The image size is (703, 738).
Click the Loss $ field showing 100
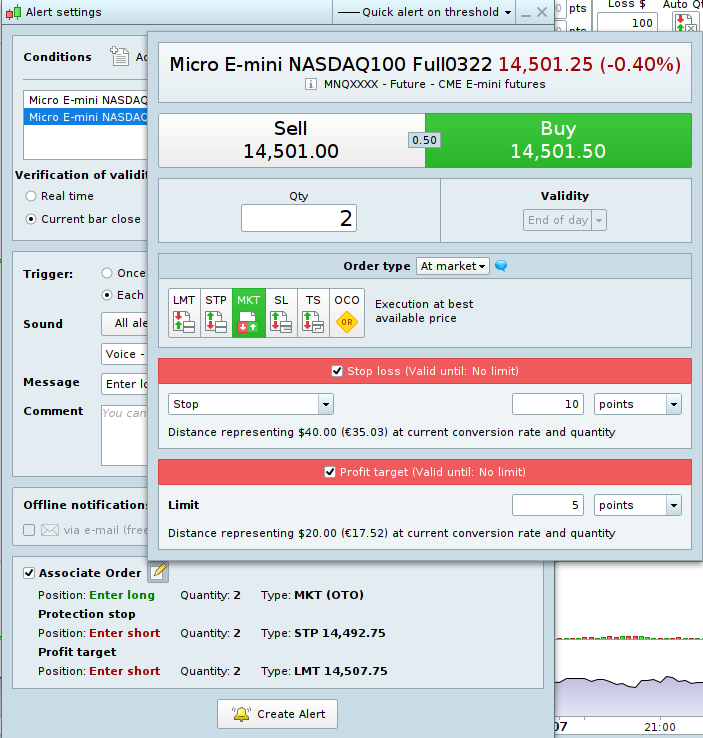(625, 23)
